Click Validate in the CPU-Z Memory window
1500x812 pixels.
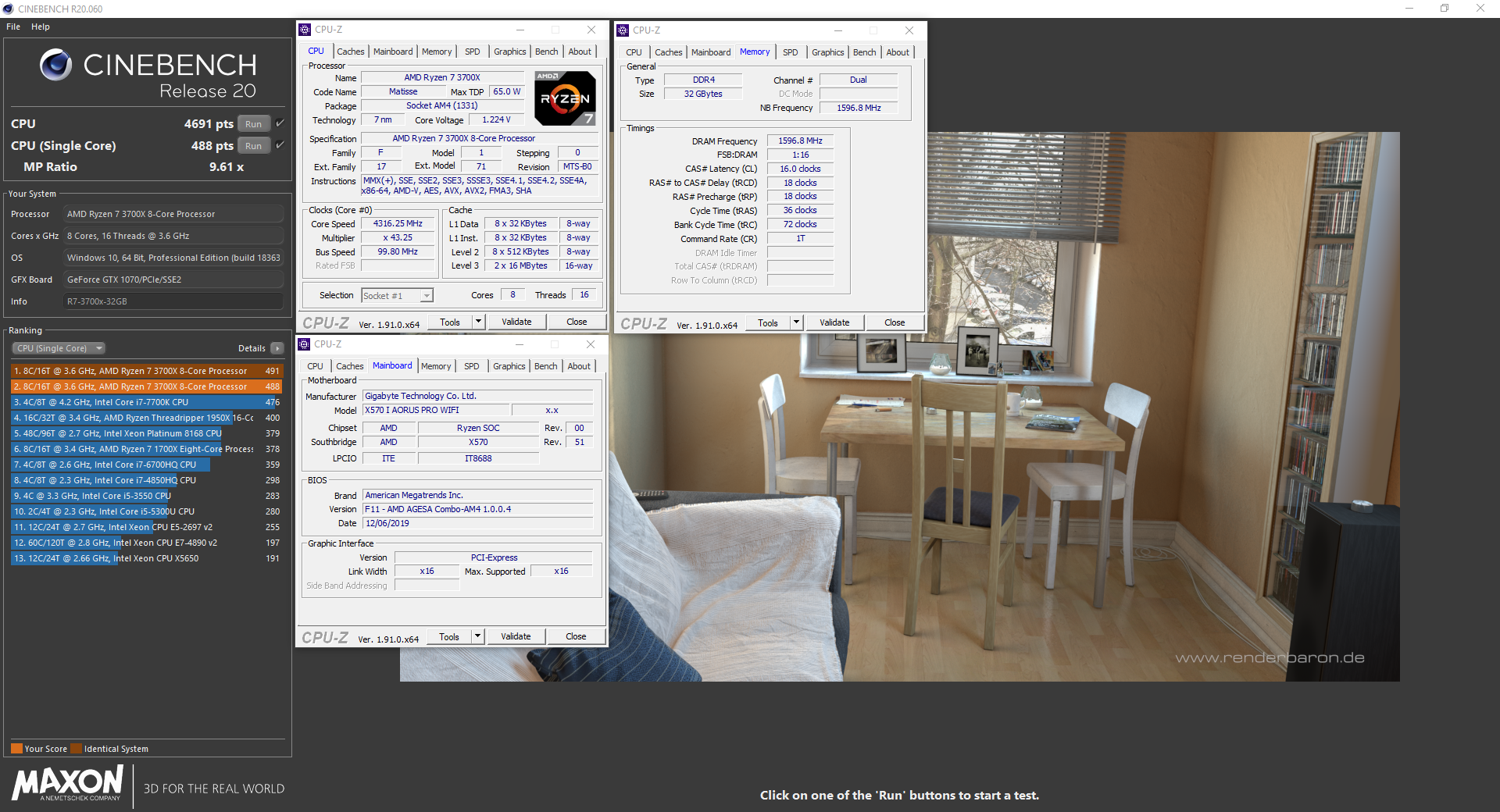click(834, 322)
